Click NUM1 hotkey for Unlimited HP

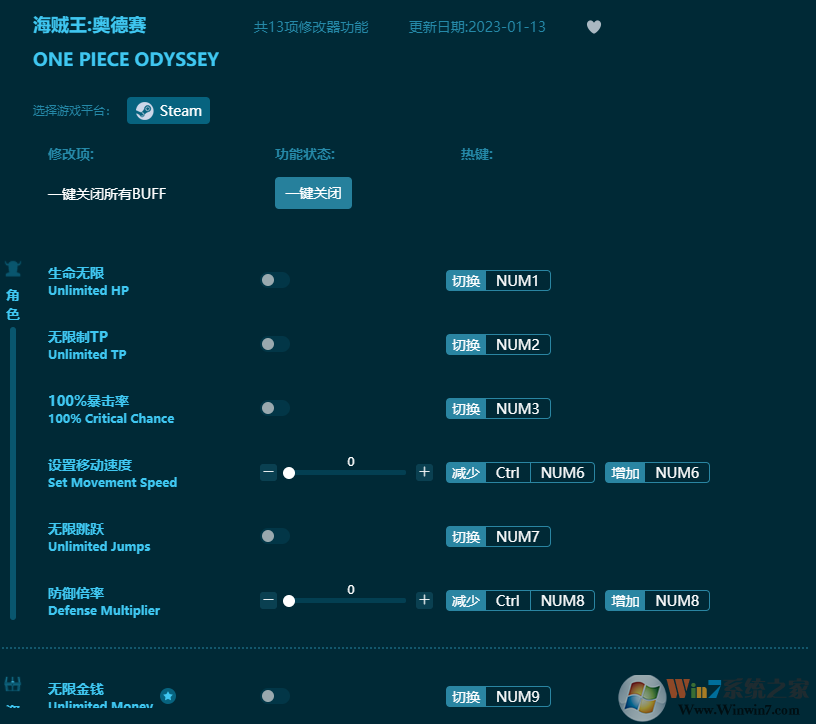[x=498, y=281]
